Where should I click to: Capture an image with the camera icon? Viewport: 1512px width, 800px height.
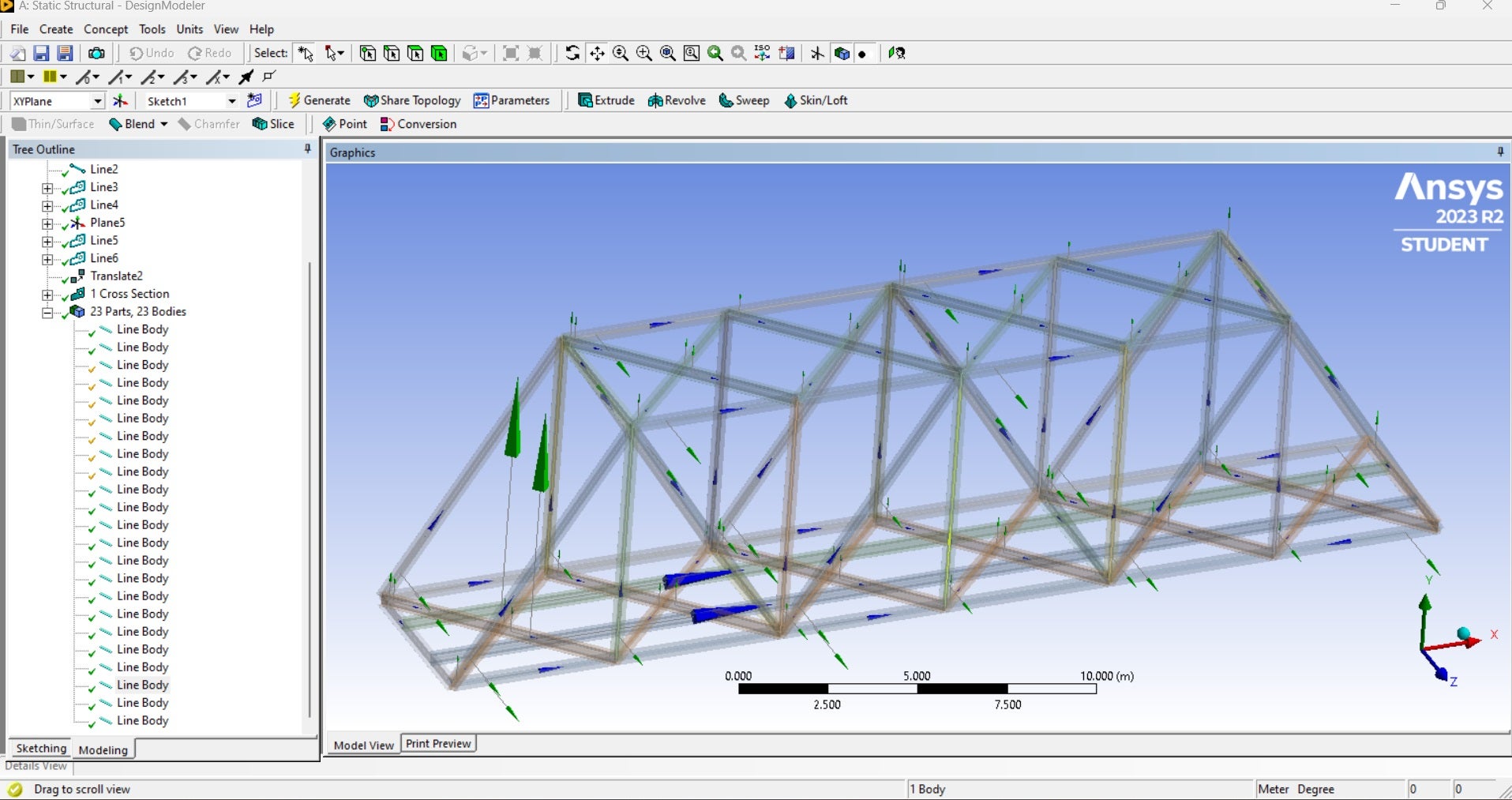[x=96, y=53]
